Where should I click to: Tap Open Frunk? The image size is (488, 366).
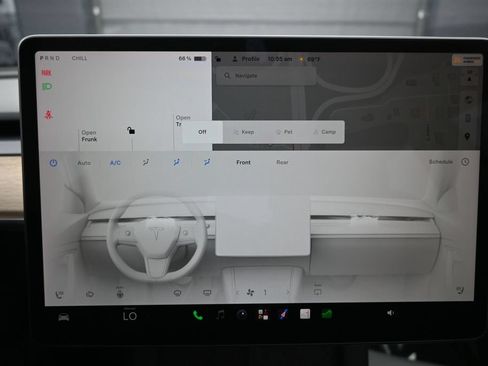point(89,136)
